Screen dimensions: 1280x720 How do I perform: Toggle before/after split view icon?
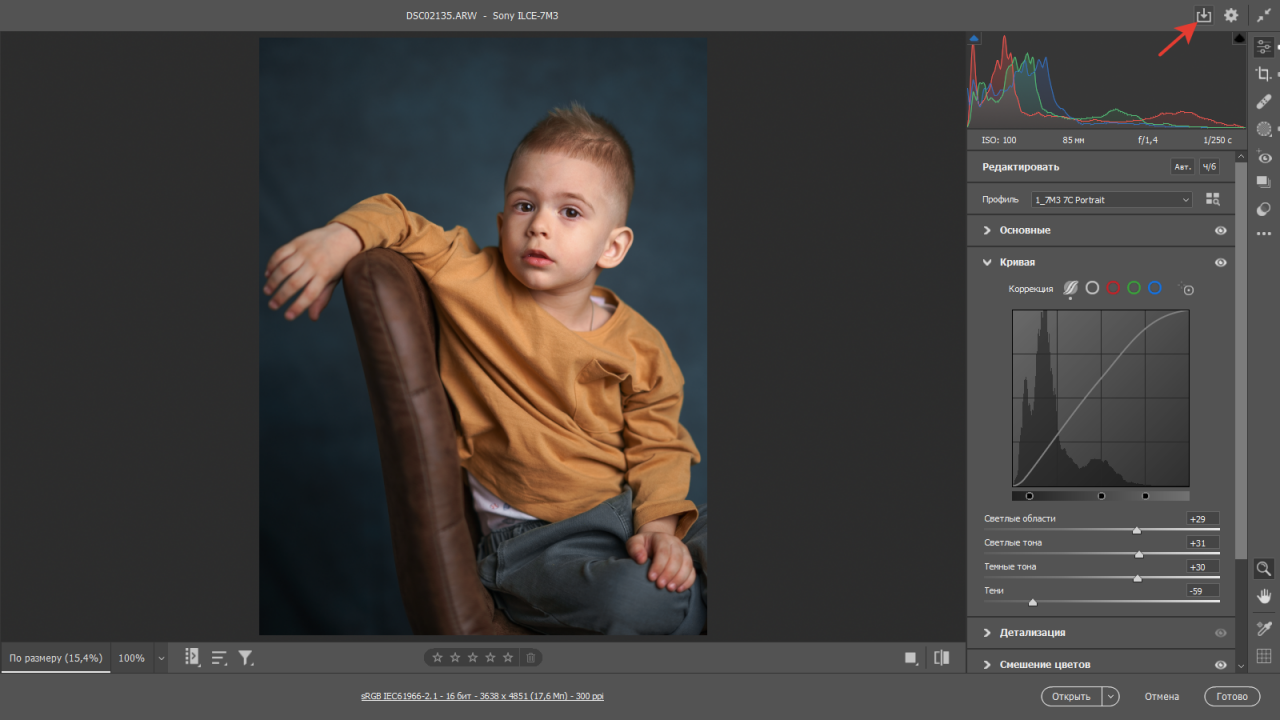pos(941,657)
